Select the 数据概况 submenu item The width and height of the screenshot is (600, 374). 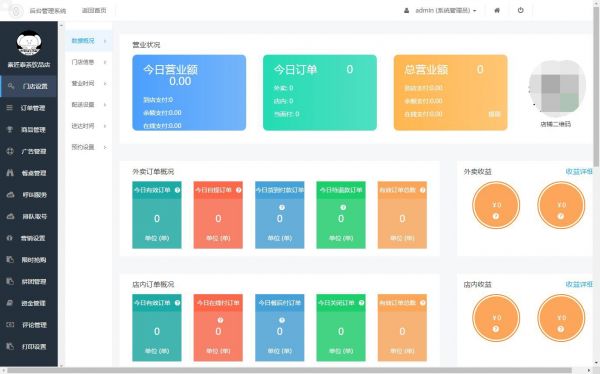pyautogui.click(x=88, y=41)
